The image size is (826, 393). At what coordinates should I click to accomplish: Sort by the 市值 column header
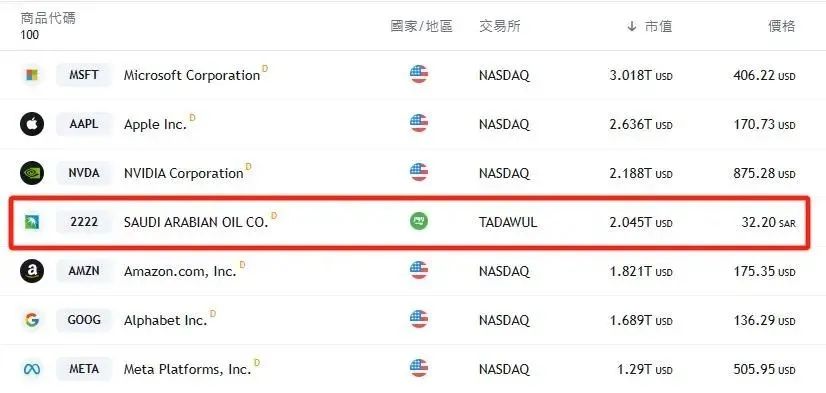tap(650, 26)
